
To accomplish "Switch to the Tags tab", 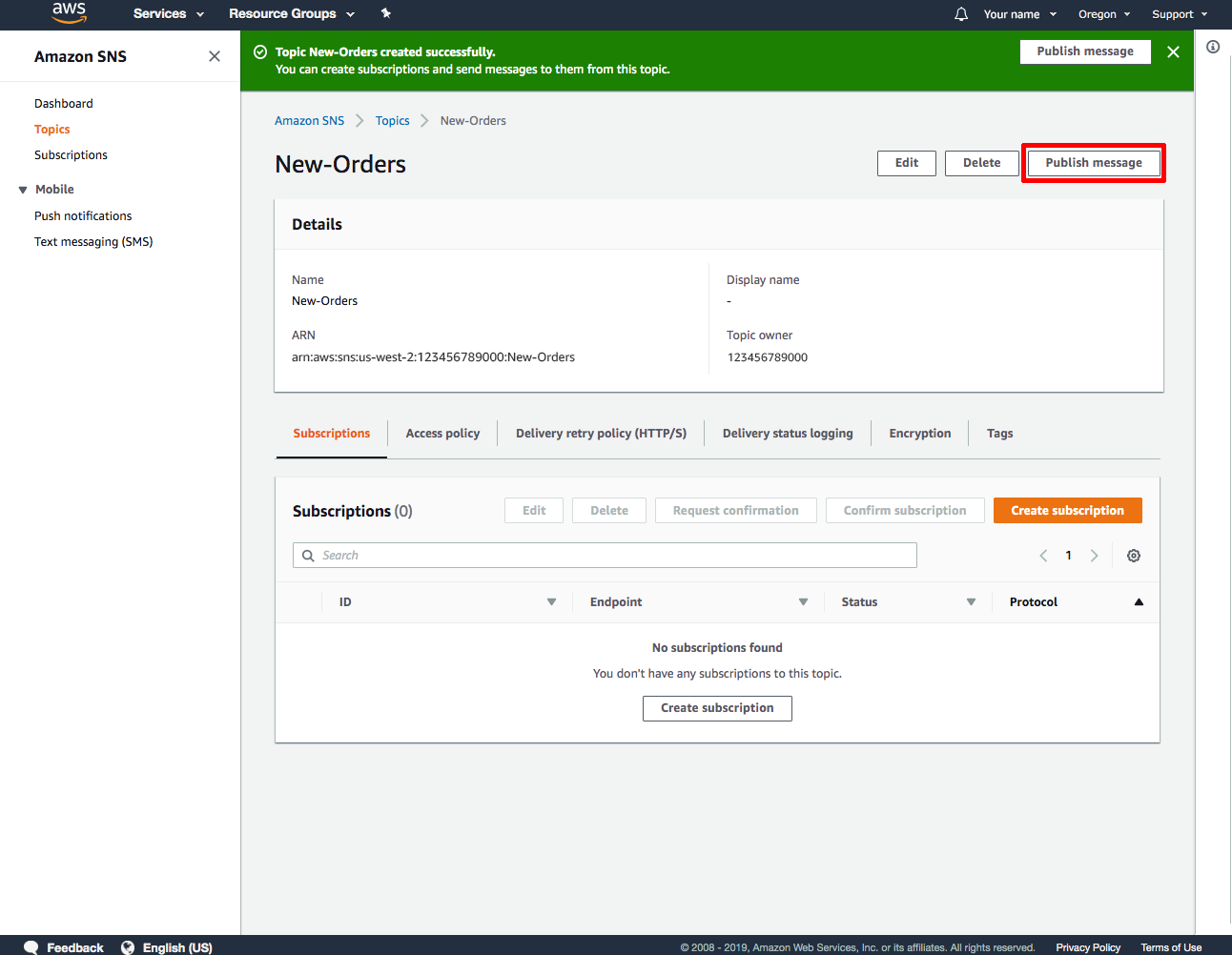I will [999, 434].
